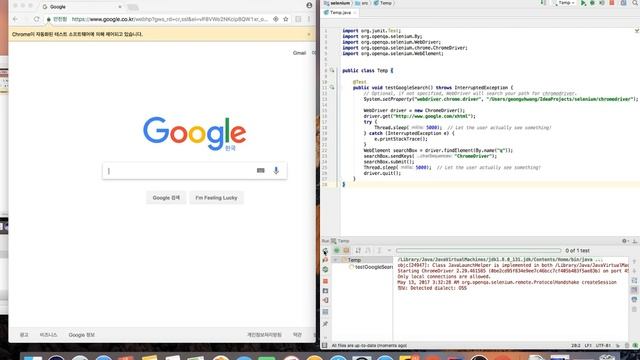Select the src breadcrumb in IntelliJ

pyautogui.click(x=362, y=3)
